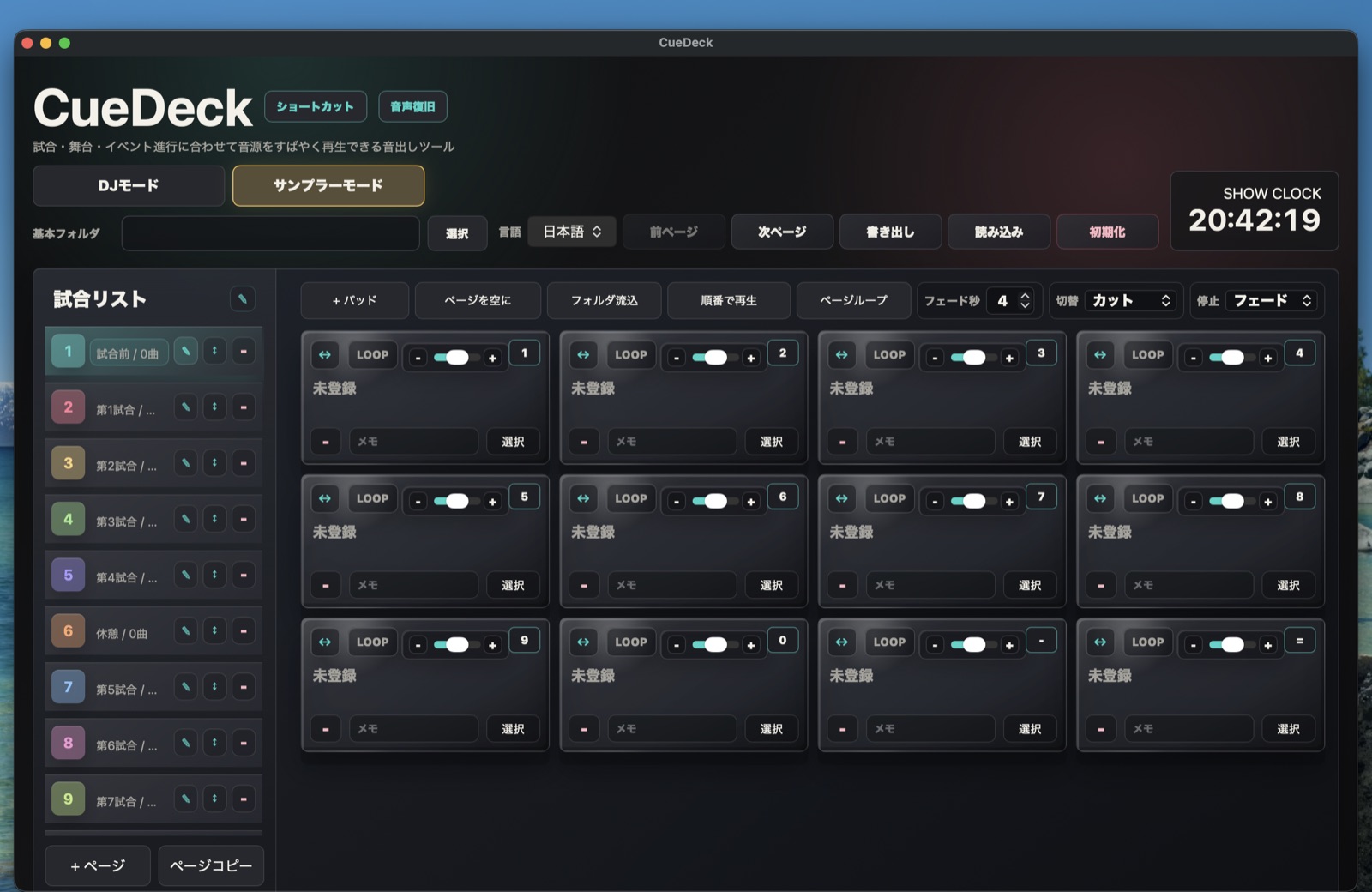
Task: Delete the 休憩 page with minus icon
Action: click(x=244, y=631)
